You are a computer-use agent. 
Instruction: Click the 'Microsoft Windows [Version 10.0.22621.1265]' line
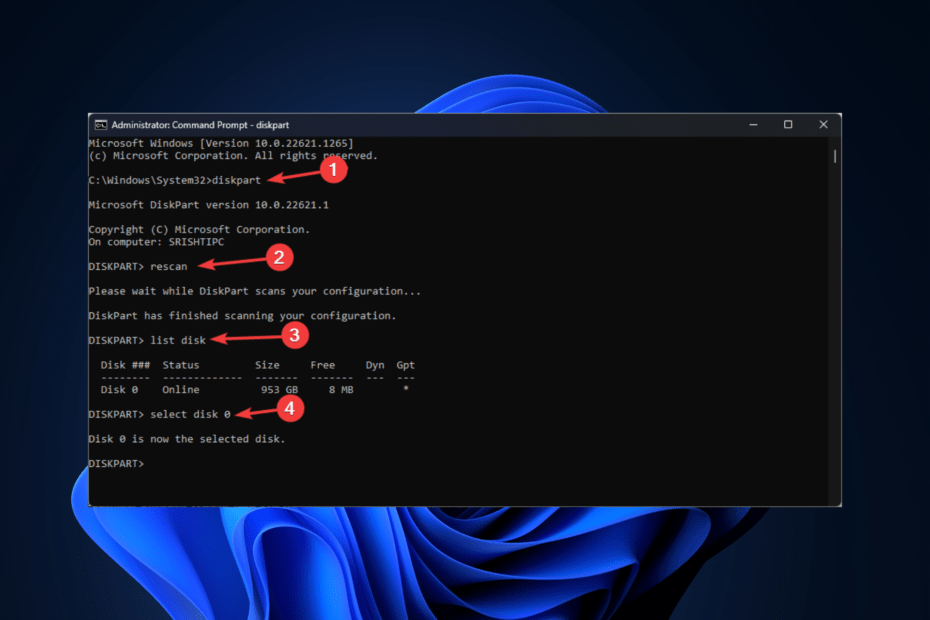221,144
